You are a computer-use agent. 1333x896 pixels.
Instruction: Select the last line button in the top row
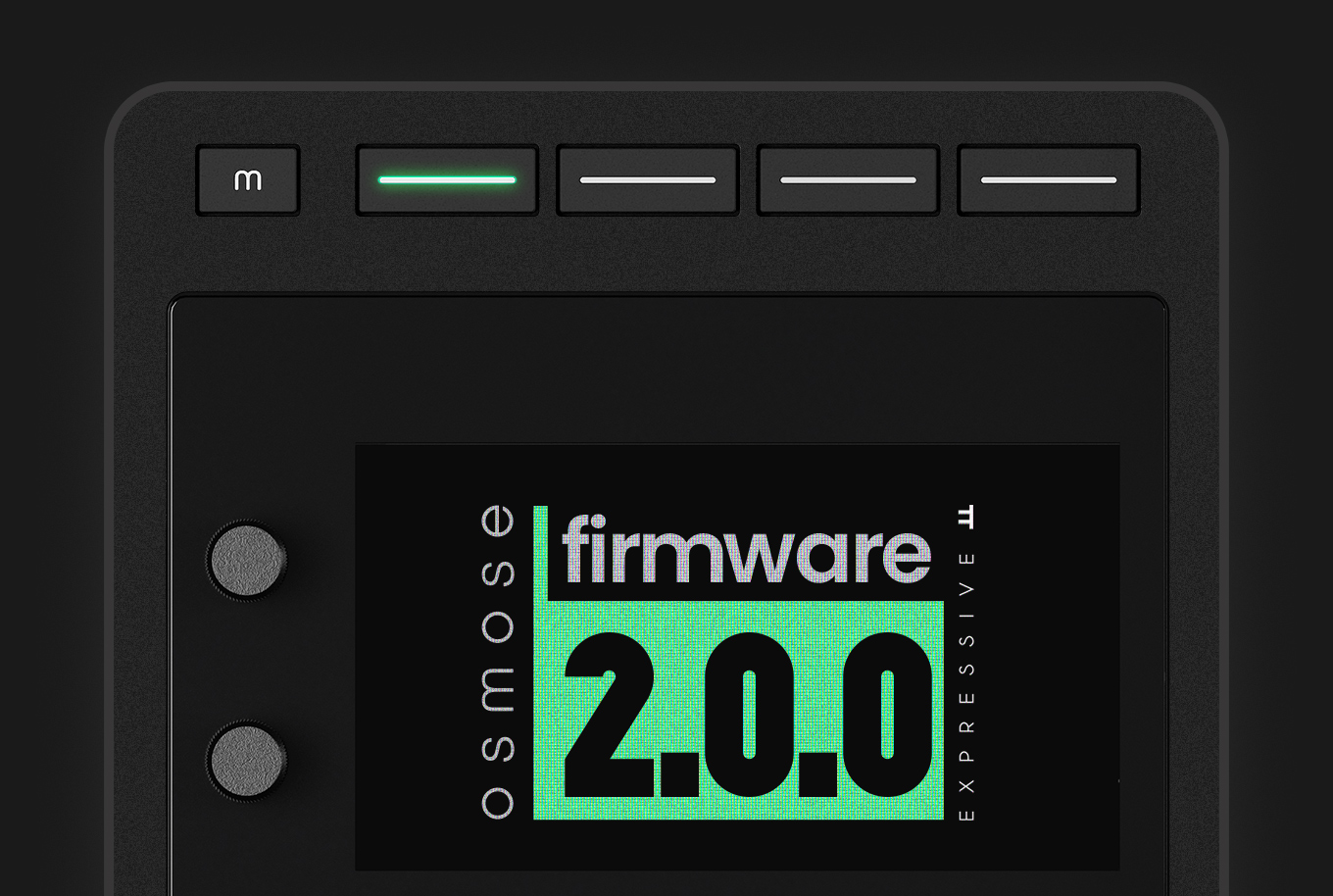click(x=1049, y=180)
